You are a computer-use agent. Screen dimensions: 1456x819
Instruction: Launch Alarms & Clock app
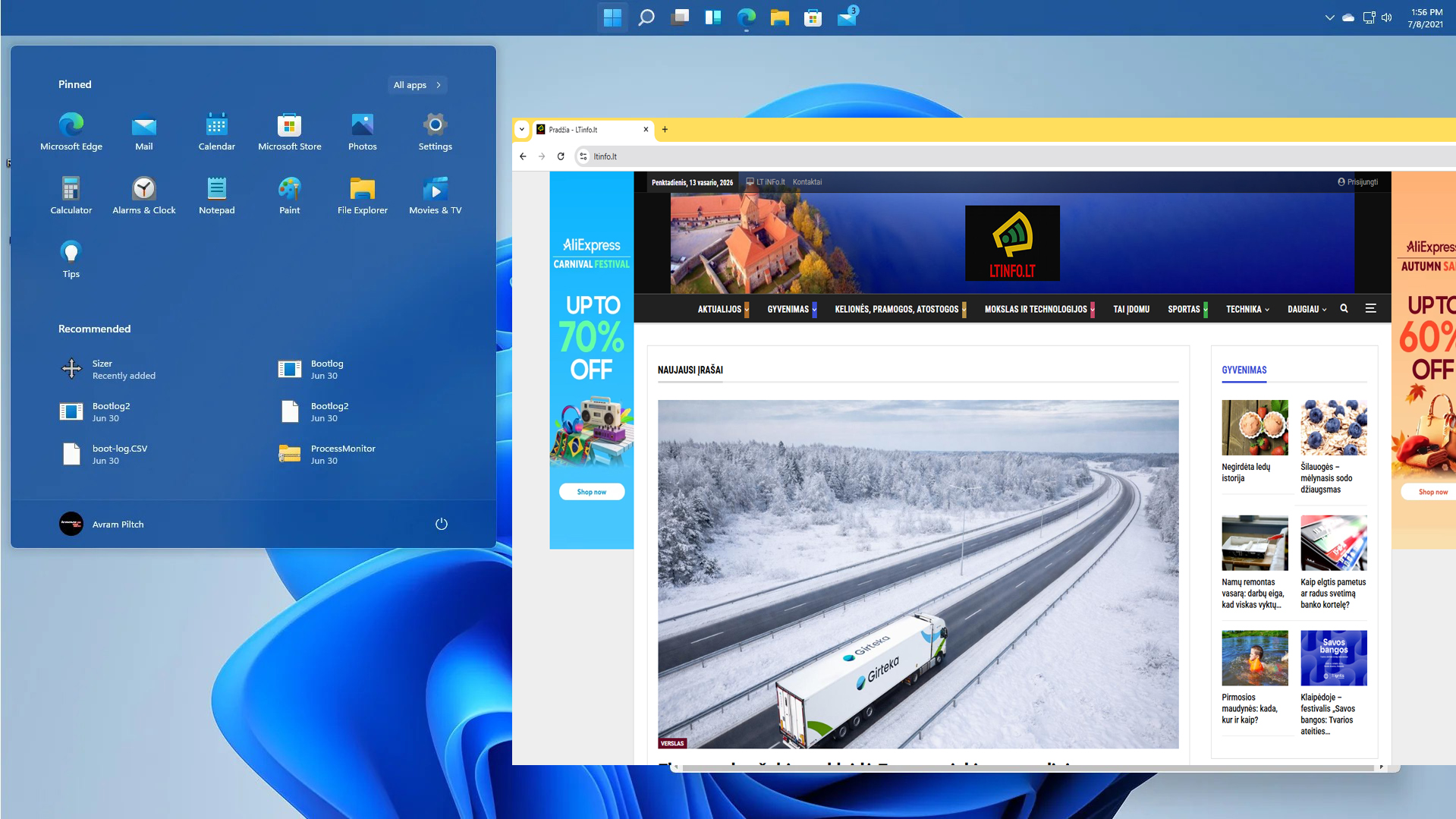coord(143,195)
